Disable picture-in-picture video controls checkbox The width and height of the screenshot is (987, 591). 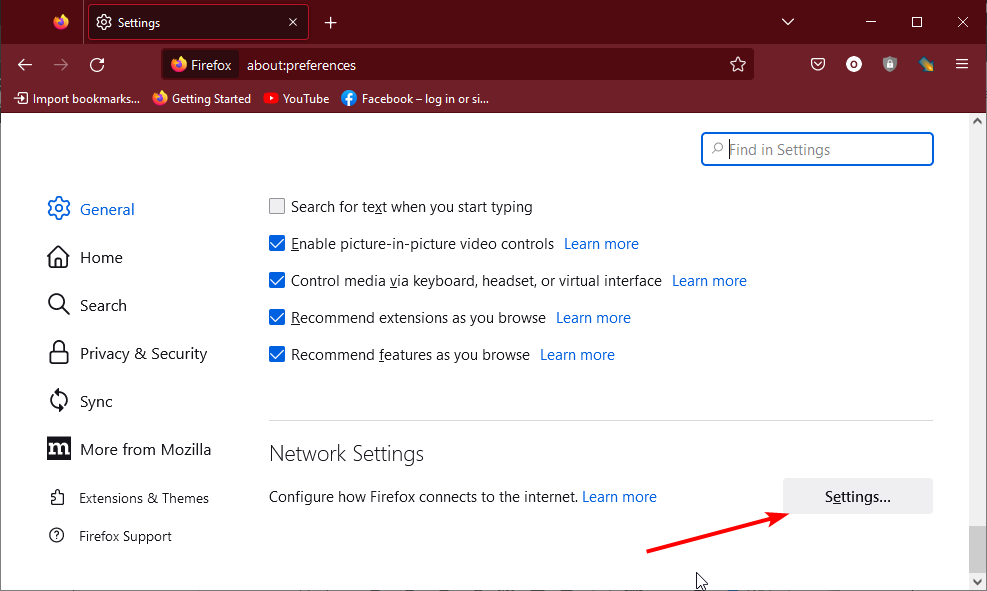pyautogui.click(x=278, y=244)
